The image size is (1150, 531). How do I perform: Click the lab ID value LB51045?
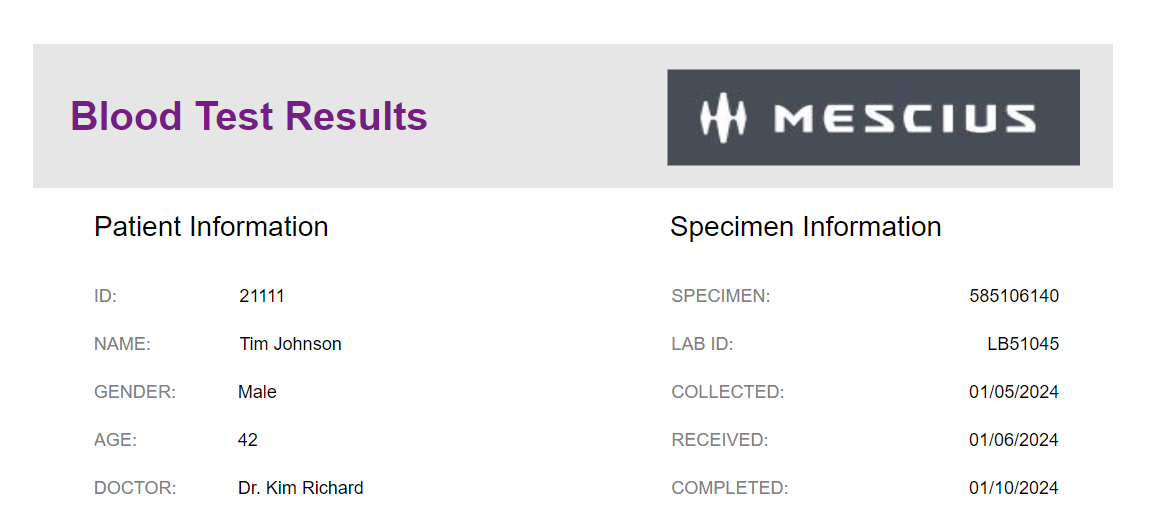coord(1023,344)
